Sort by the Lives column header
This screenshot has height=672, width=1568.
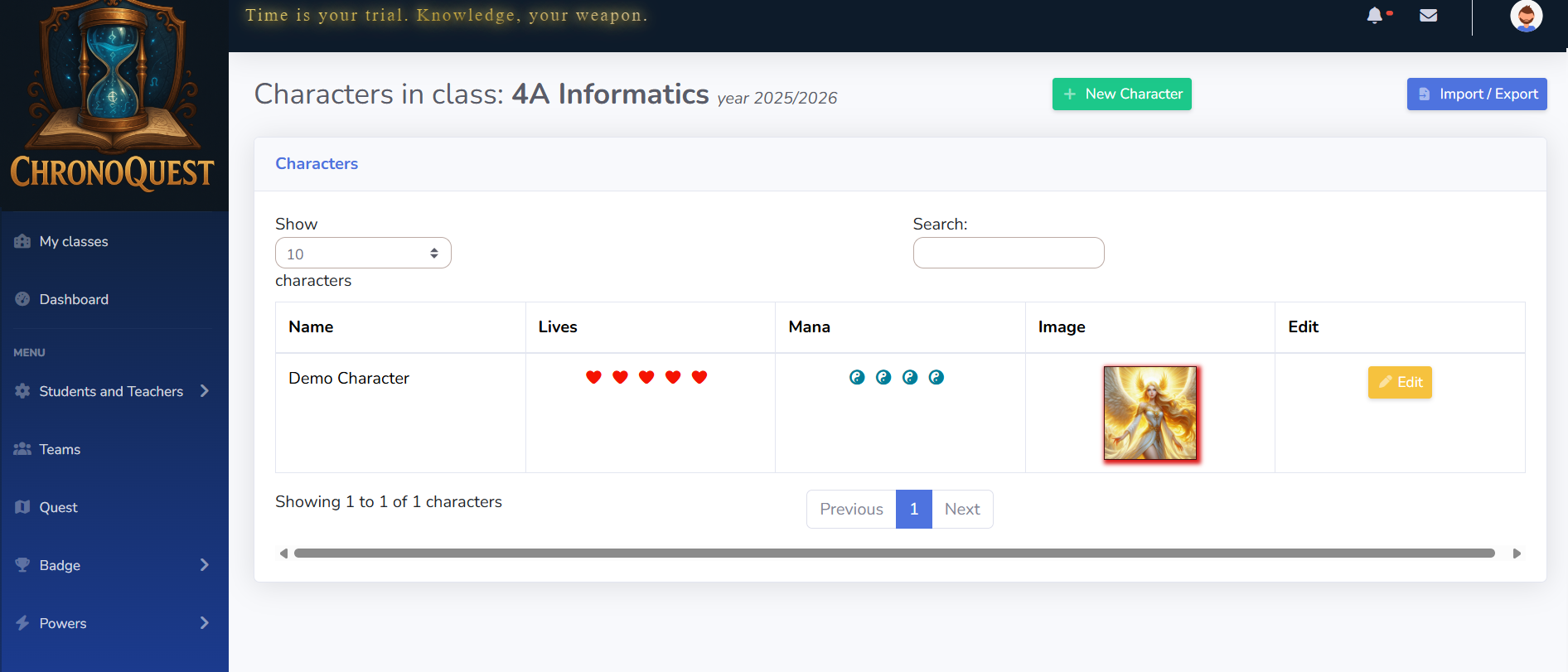coord(651,327)
